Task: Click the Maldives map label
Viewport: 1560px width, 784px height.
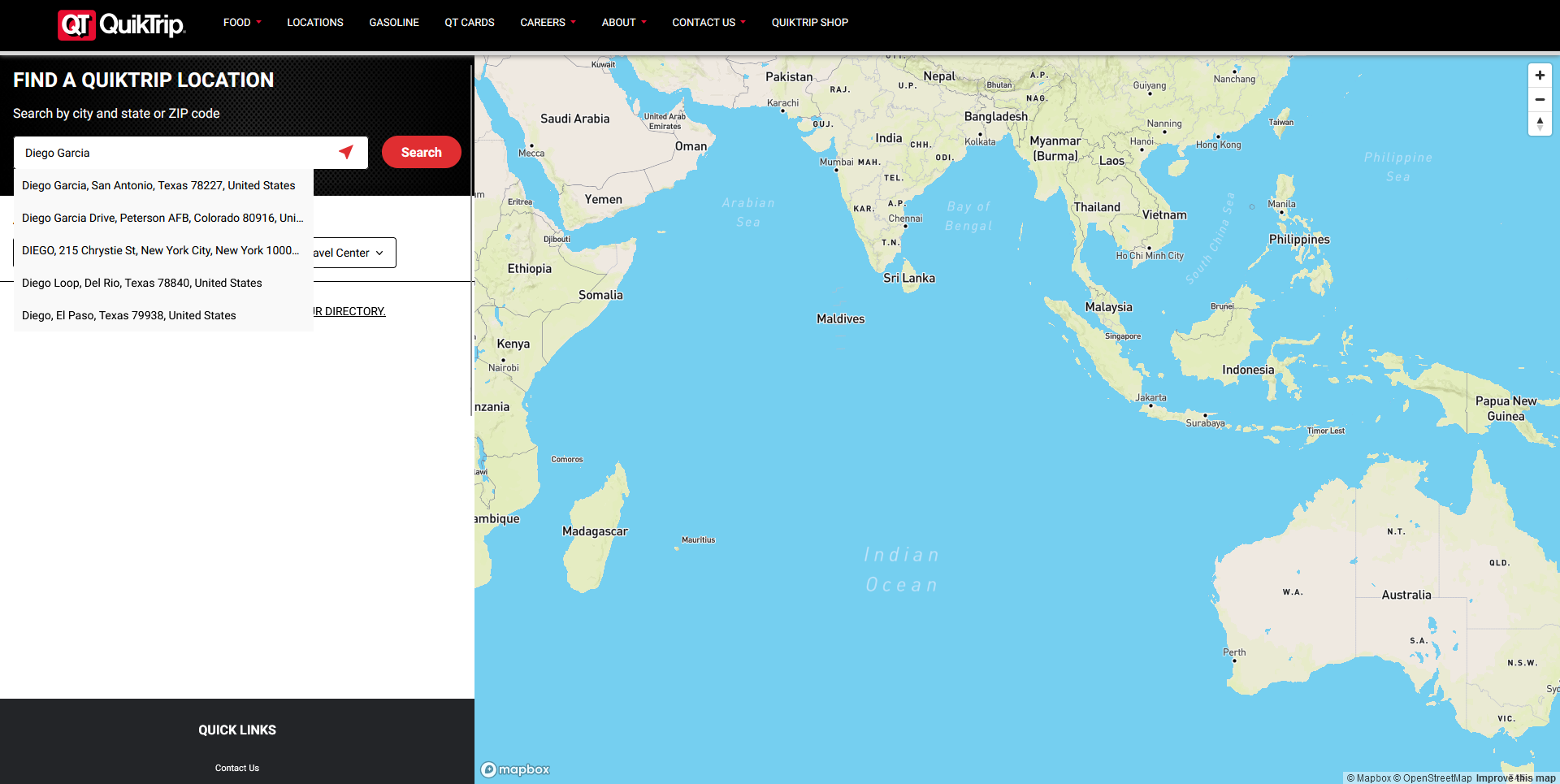Action: click(841, 319)
